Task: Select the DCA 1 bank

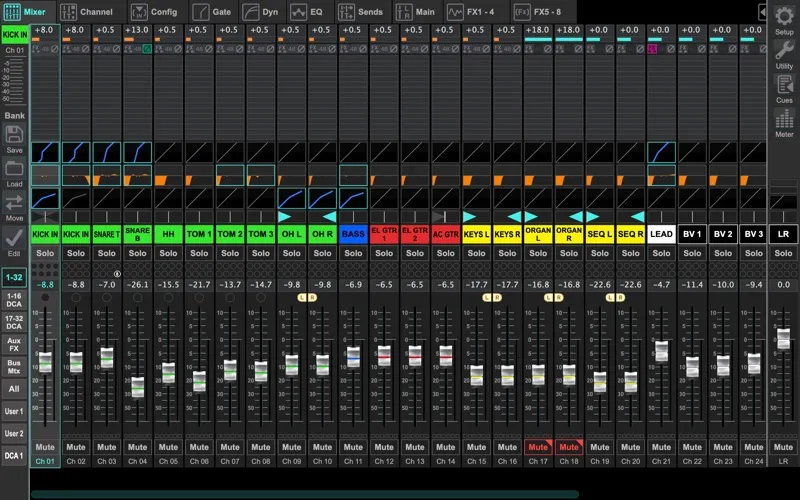Action: click(x=14, y=456)
